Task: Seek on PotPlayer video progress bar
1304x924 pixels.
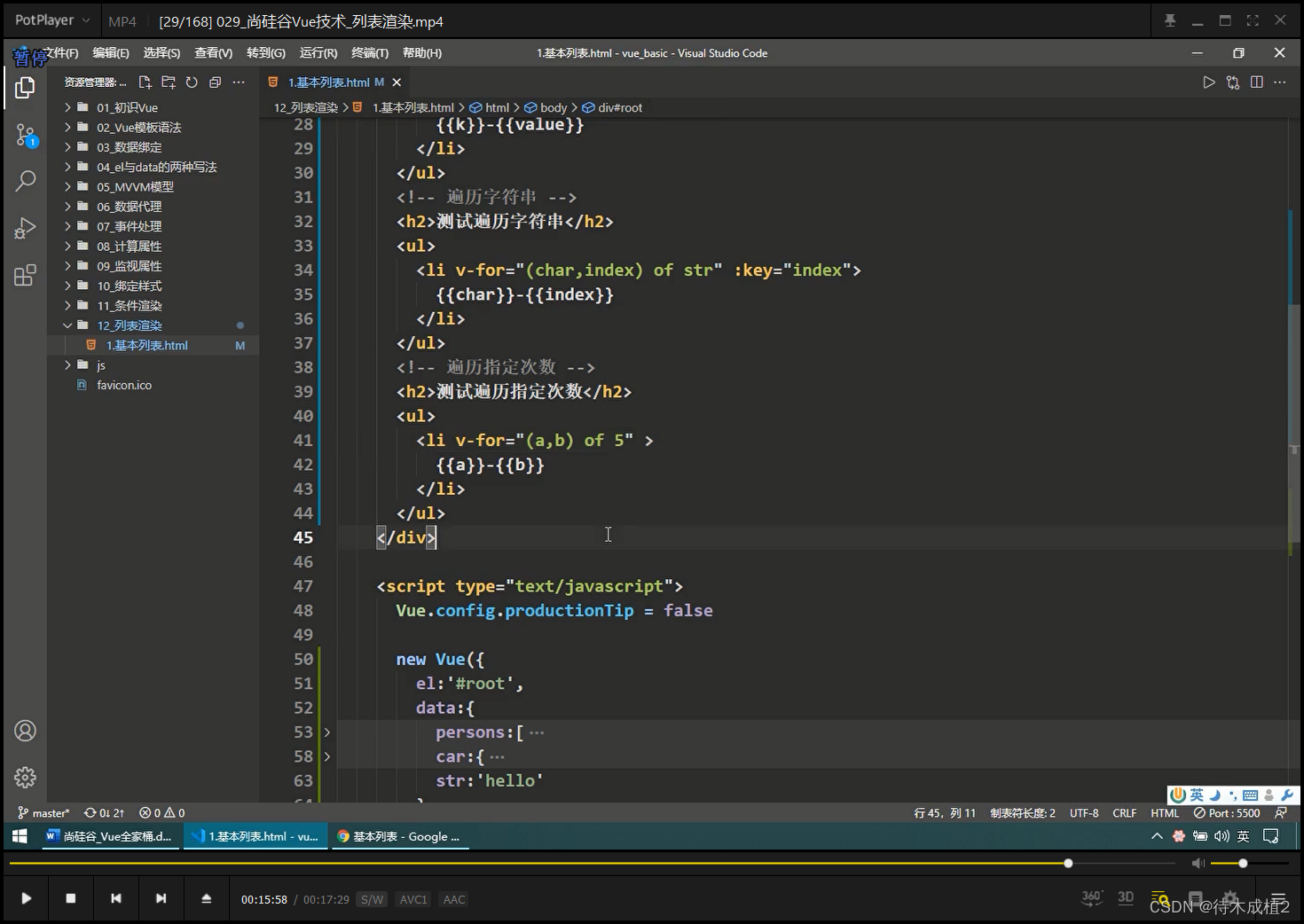Action: point(593,863)
